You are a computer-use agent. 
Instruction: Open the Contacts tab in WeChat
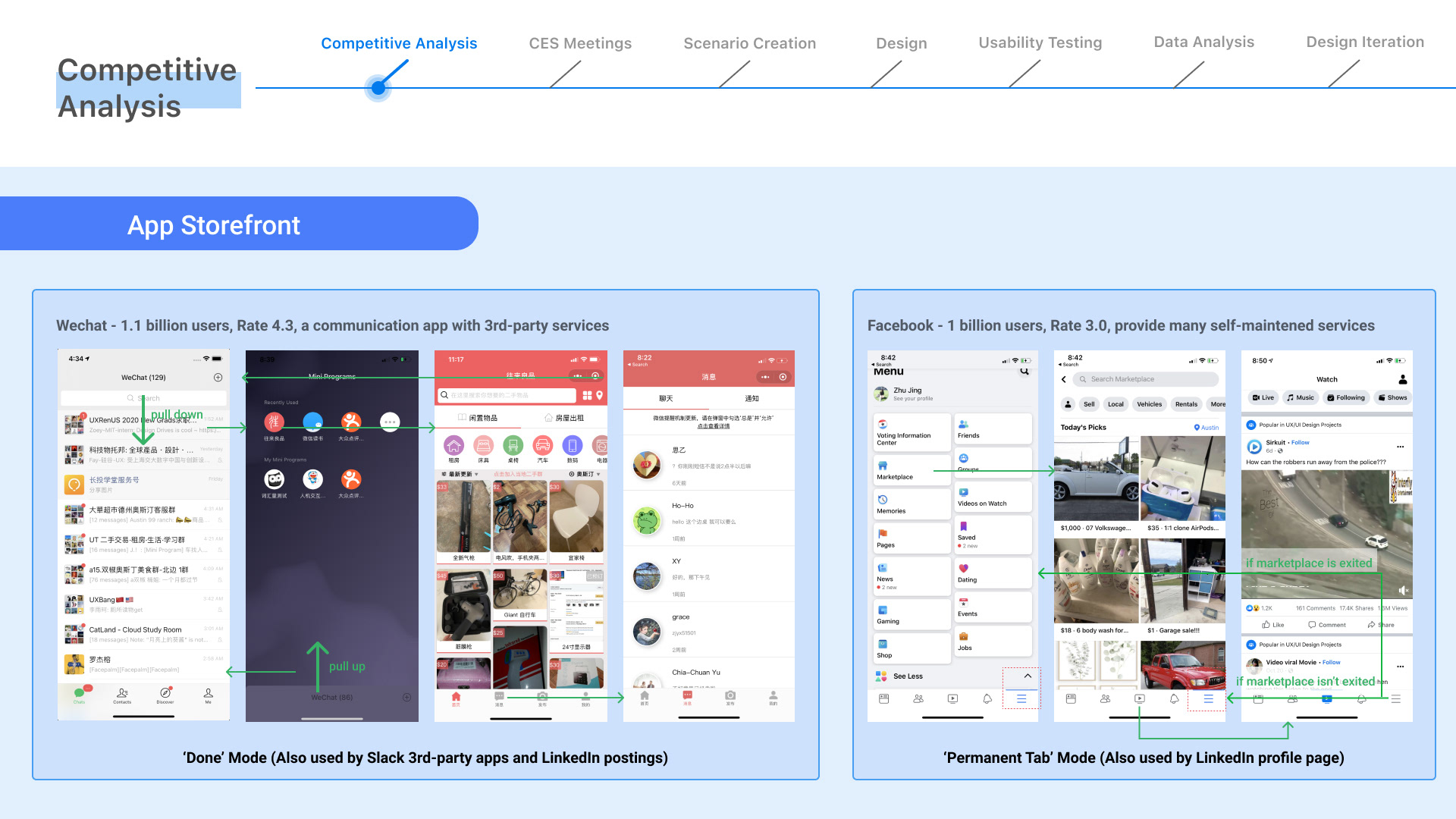122,695
